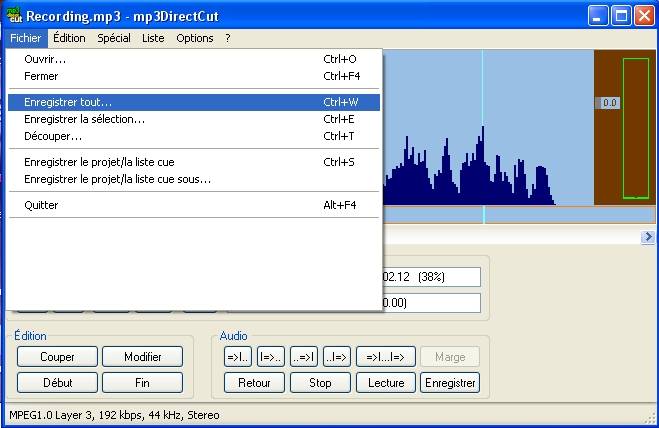The image size is (659, 428).
Task: Set selection start with Début button
Action: pyautogui.click(x=57, y=383)
